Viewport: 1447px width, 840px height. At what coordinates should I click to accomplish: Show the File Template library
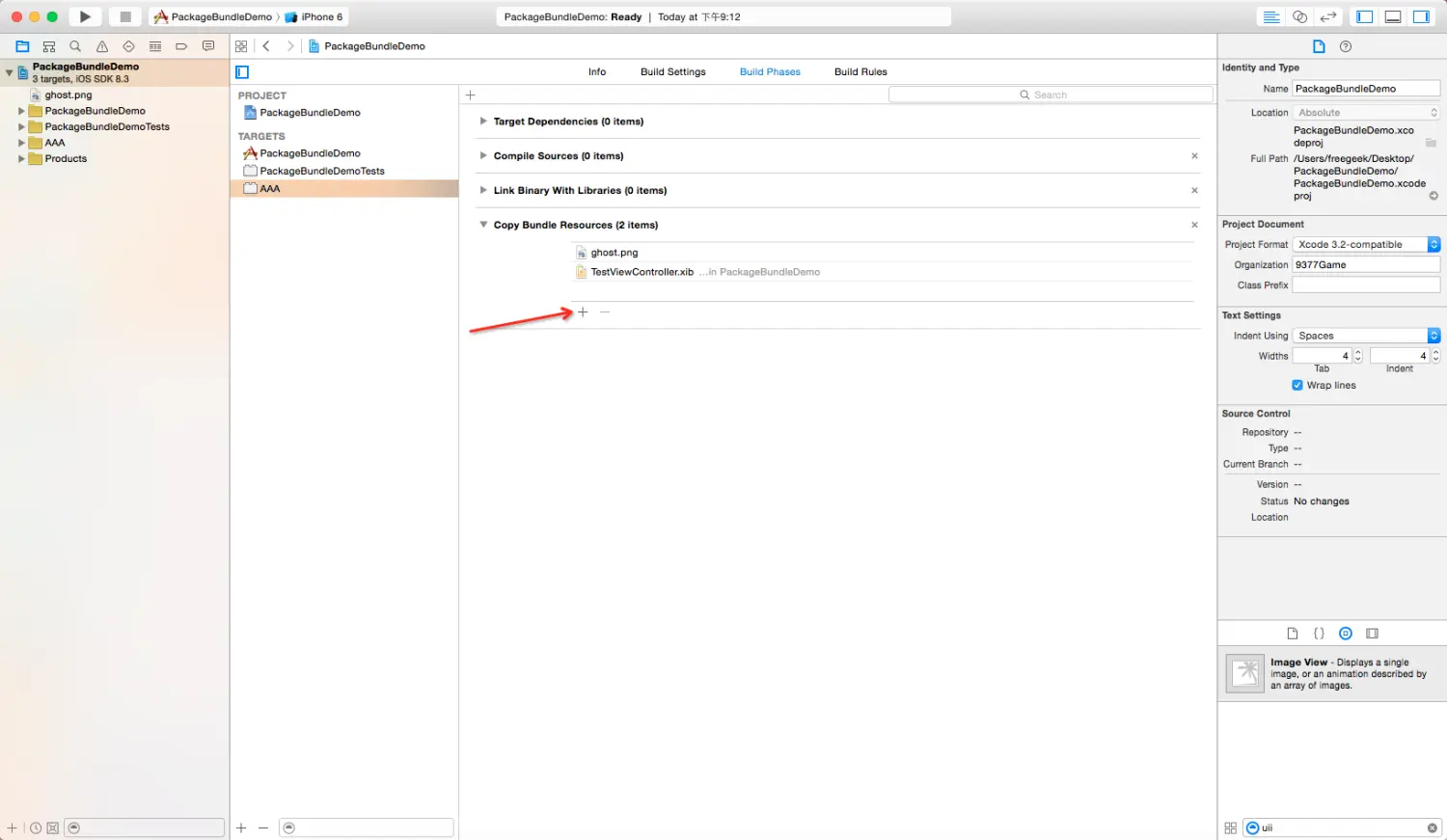pos(1293,634)
